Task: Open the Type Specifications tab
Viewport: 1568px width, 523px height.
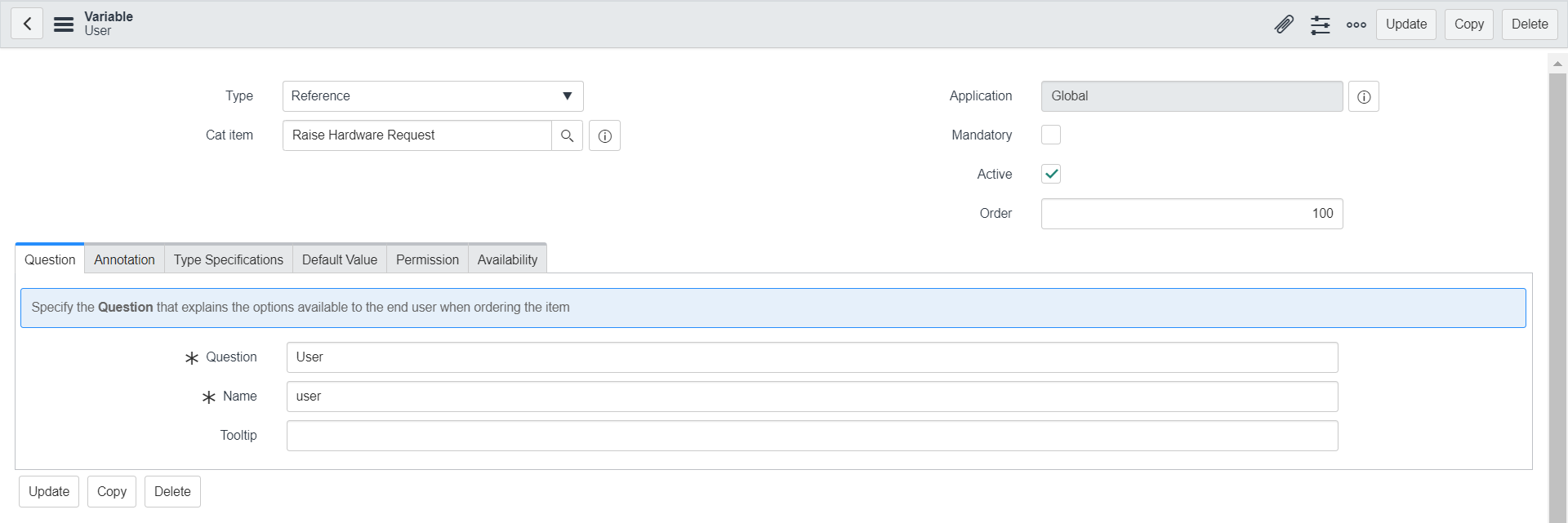Action: tap(229, 259)
